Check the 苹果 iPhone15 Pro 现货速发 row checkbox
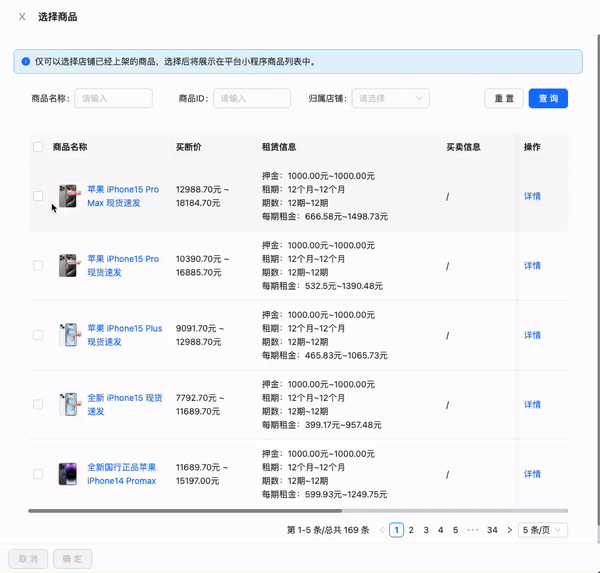This screenshot has height=573, width=600. (38, 265)
